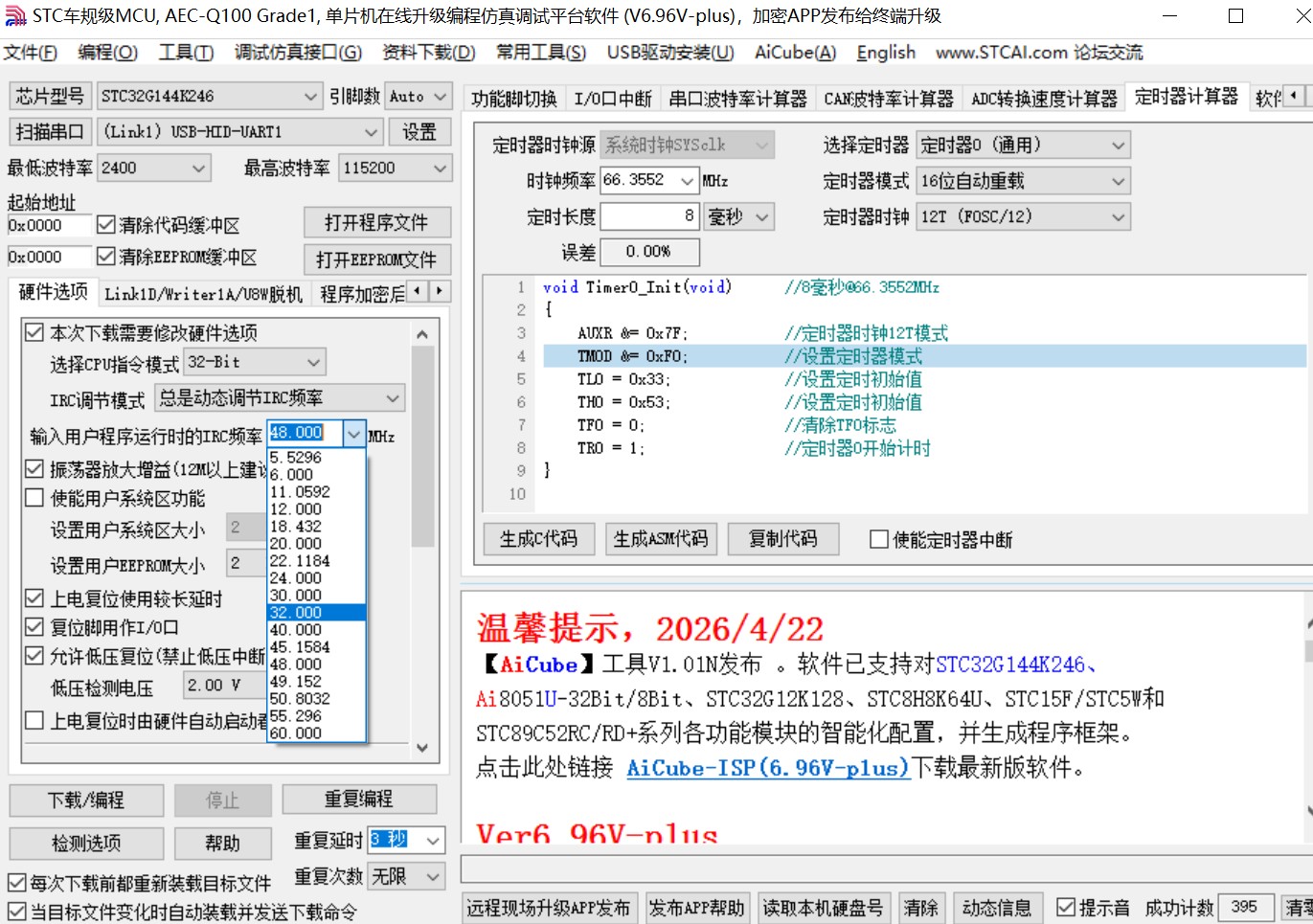Image resolution: width=1313 pixels, height=924 pixels.
Task: Switch language via English menu
Action: point(886,52)
